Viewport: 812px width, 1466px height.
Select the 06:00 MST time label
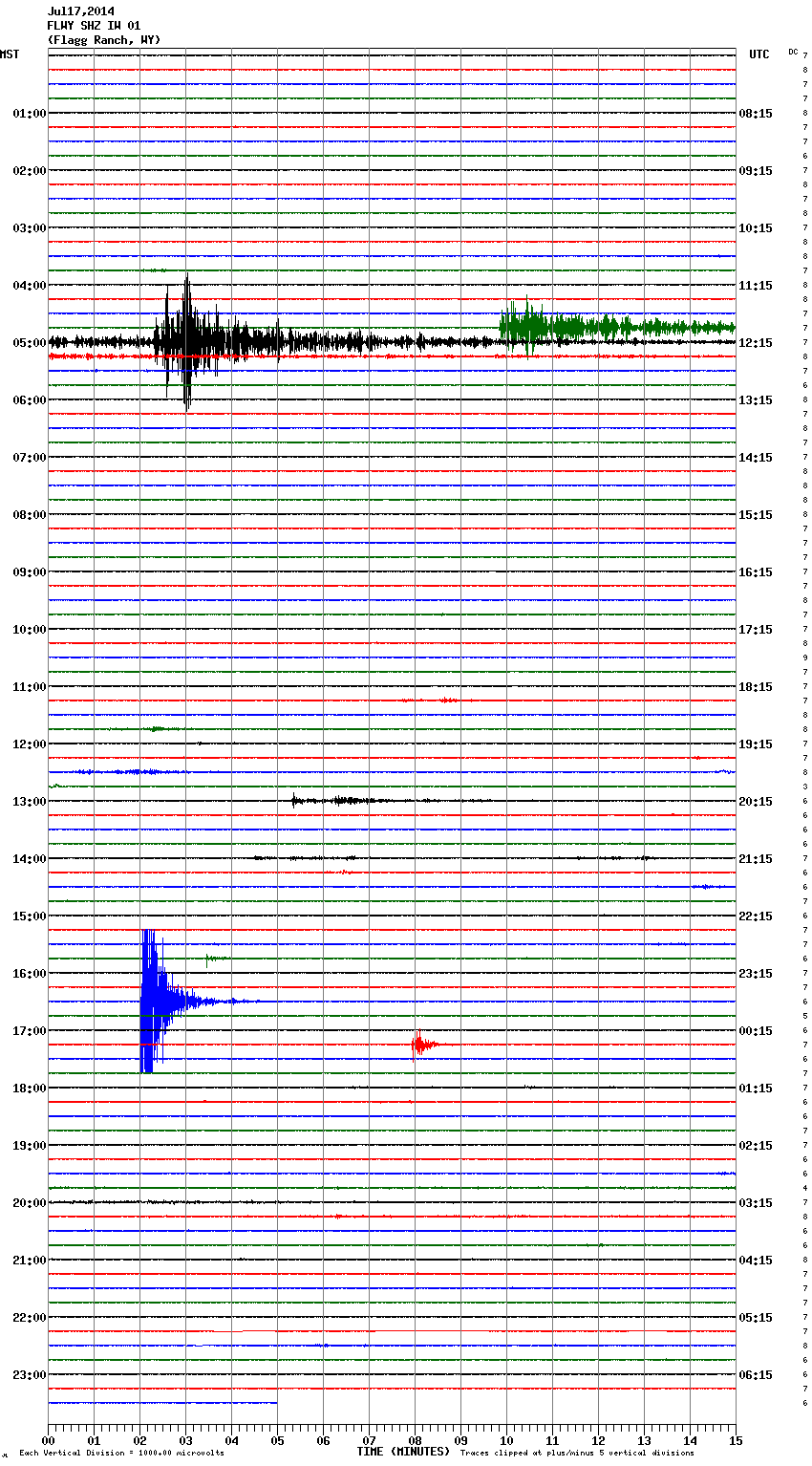point(30,400)
